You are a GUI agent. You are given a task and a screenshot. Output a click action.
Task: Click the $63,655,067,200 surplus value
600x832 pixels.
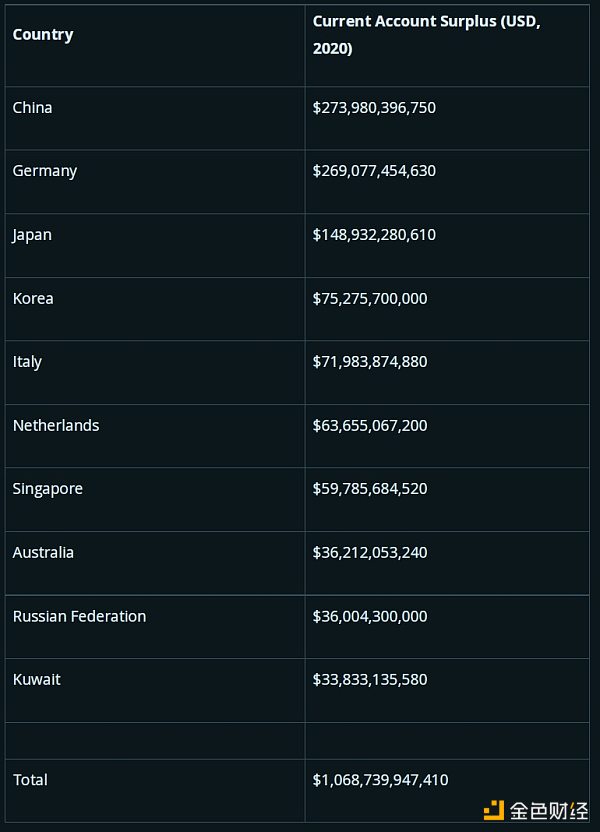370,425
